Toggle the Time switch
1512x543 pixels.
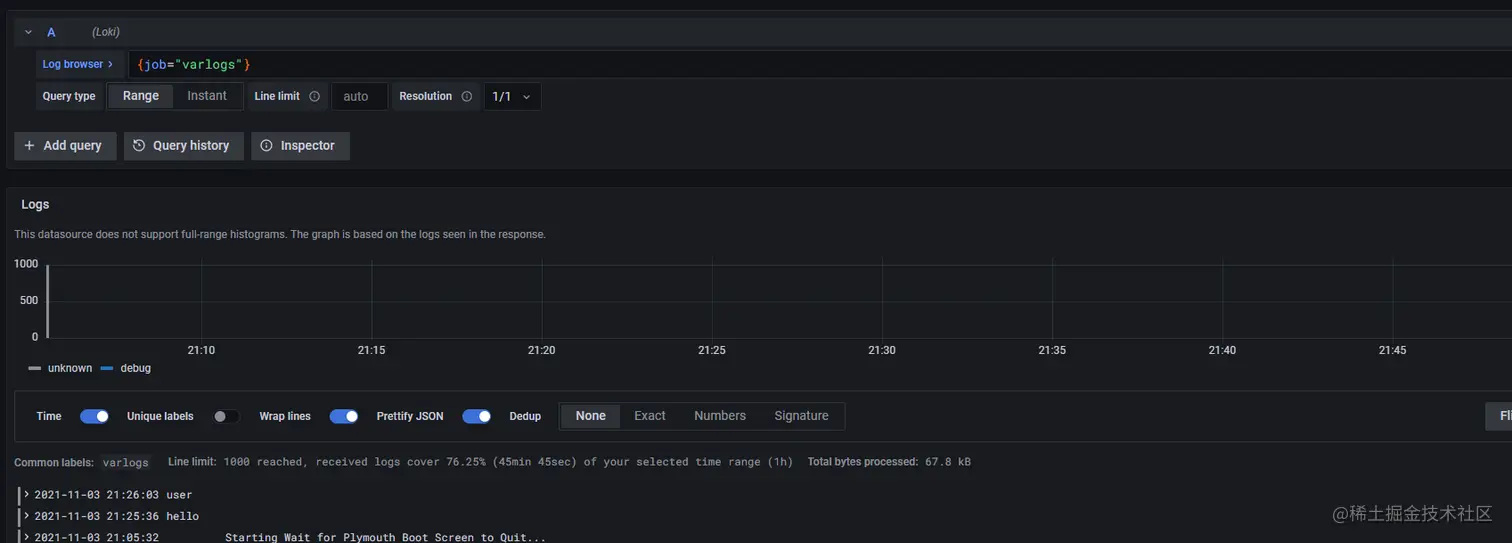click(95, 416)
